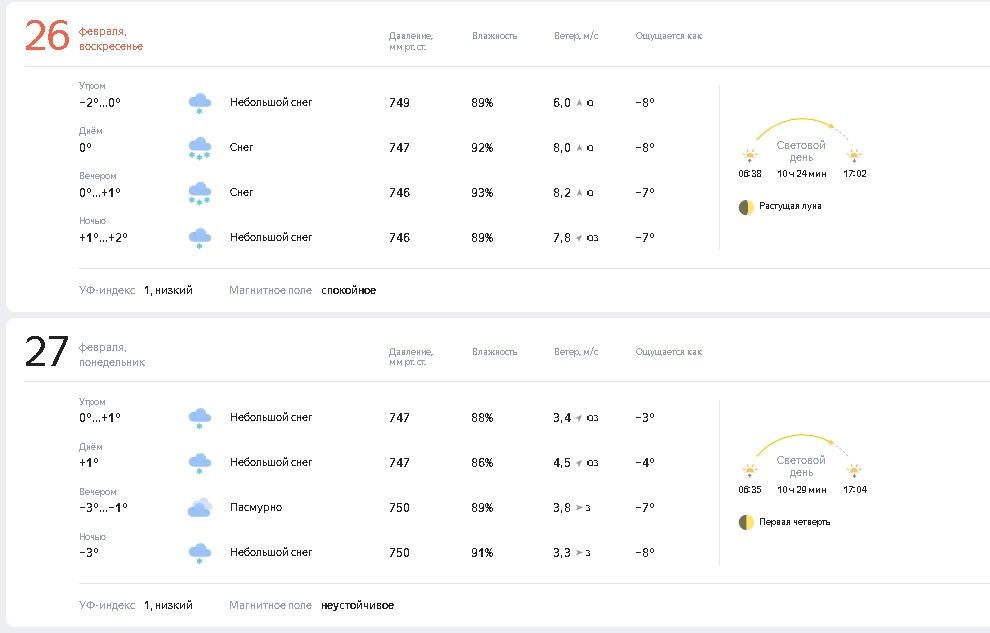Click the sunrise time 06:38
The width and height of the screenshot is (990, 633).
(749, 174)
